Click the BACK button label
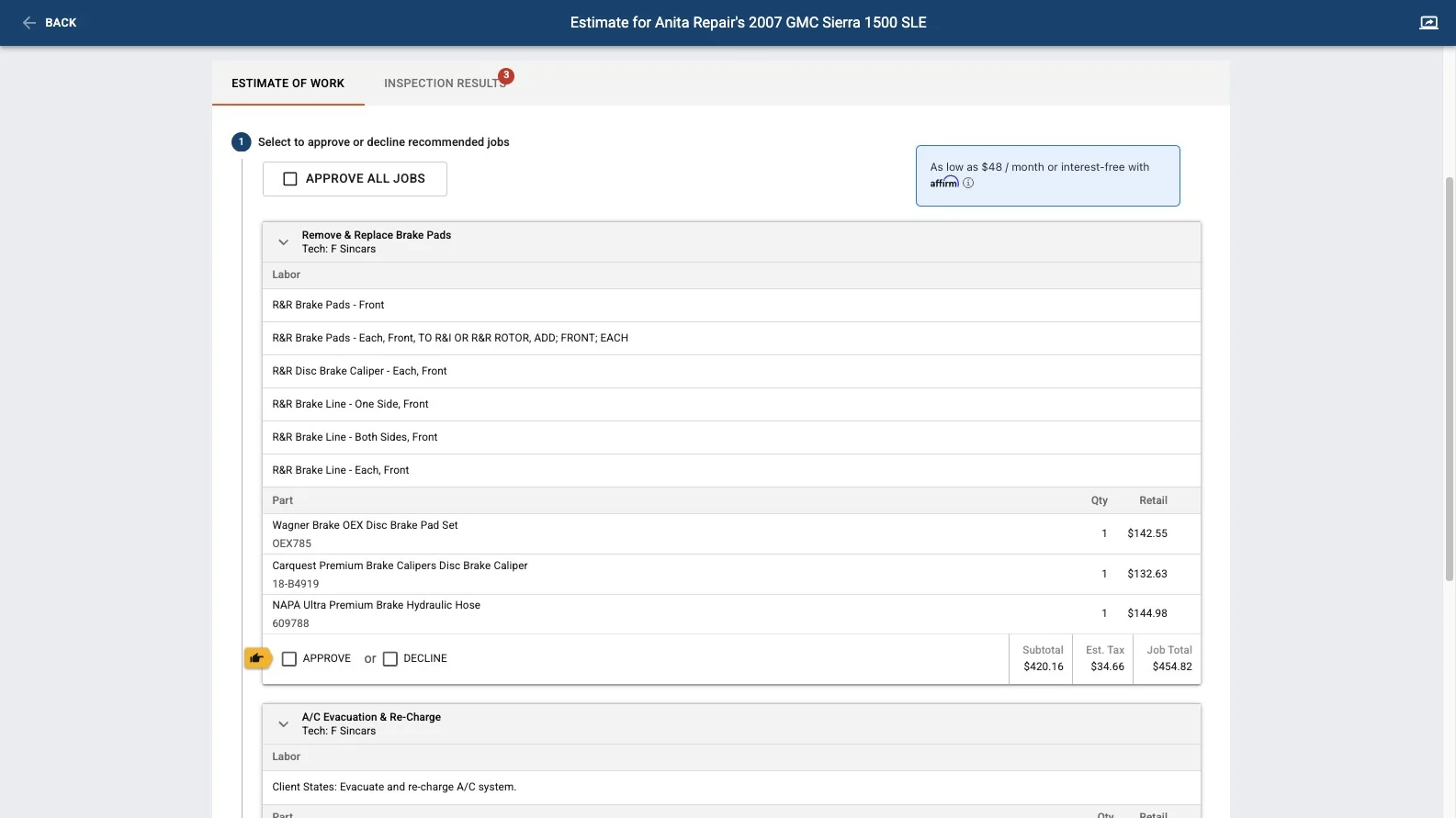 61,23
